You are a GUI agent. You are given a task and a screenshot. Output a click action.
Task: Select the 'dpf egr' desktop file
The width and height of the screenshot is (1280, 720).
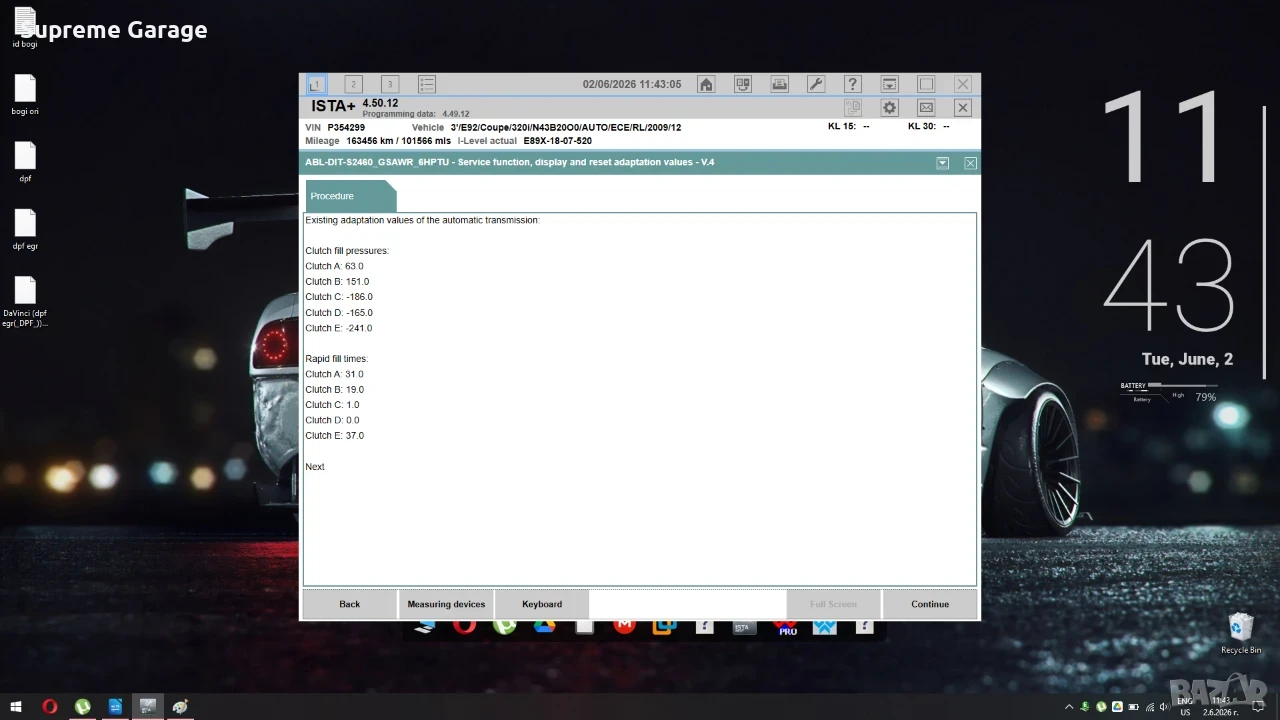pyautogui.click(x=25, y=229)
